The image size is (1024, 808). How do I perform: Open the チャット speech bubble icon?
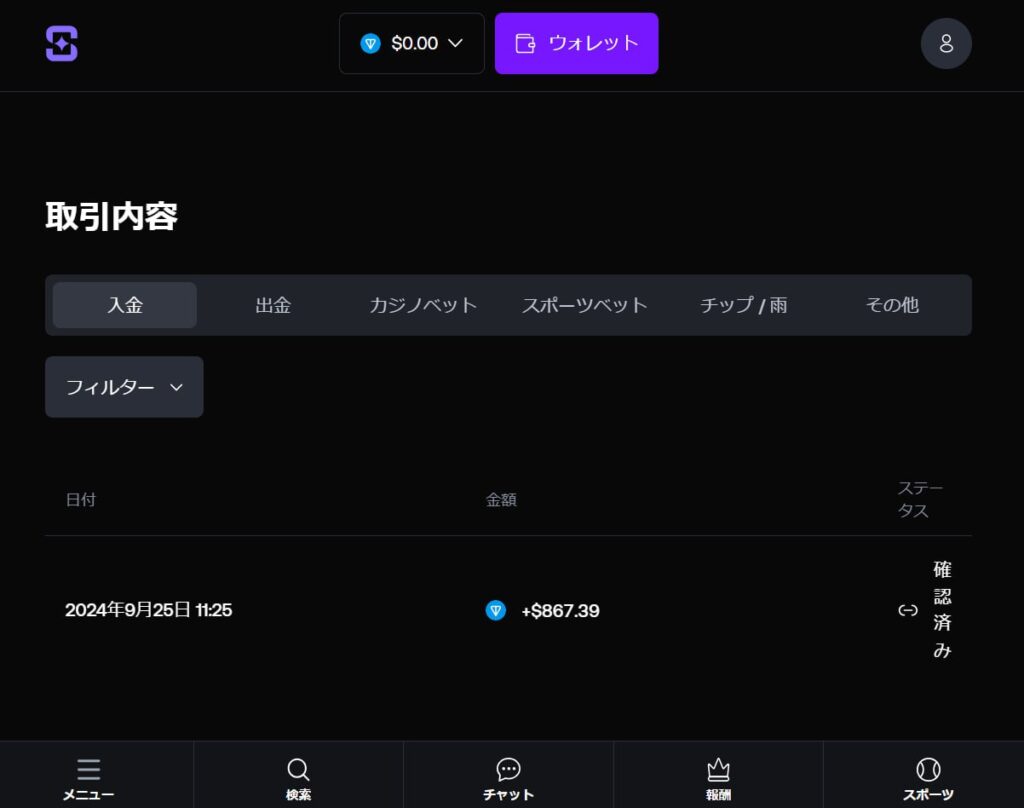508,769
